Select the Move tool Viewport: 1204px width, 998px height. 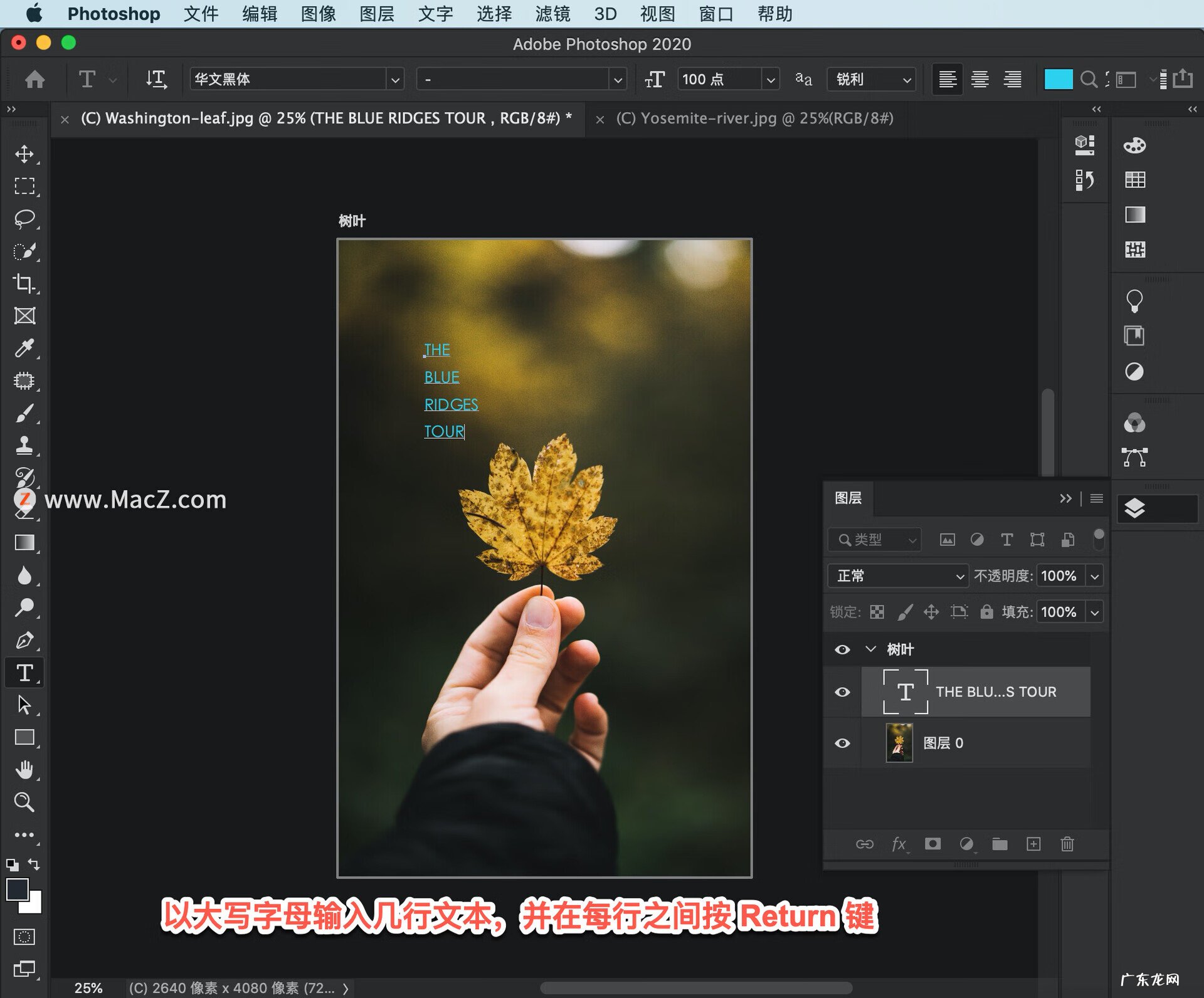24,155
